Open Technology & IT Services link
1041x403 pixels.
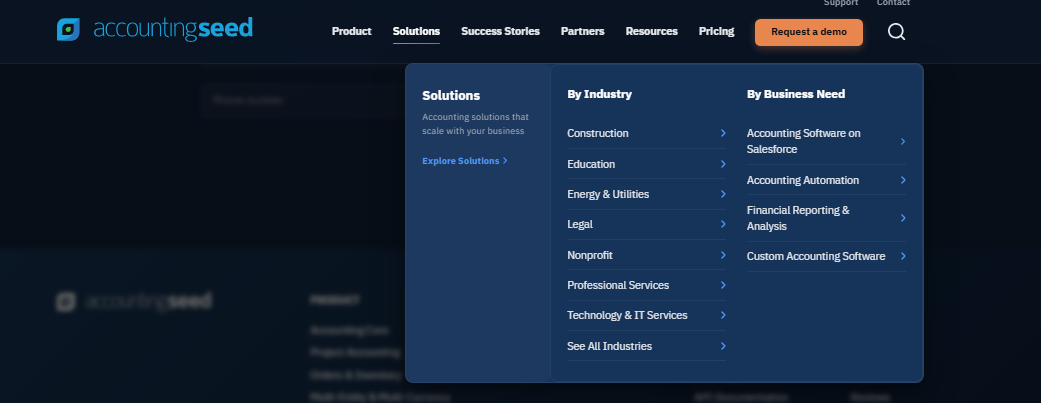(647, 315)
